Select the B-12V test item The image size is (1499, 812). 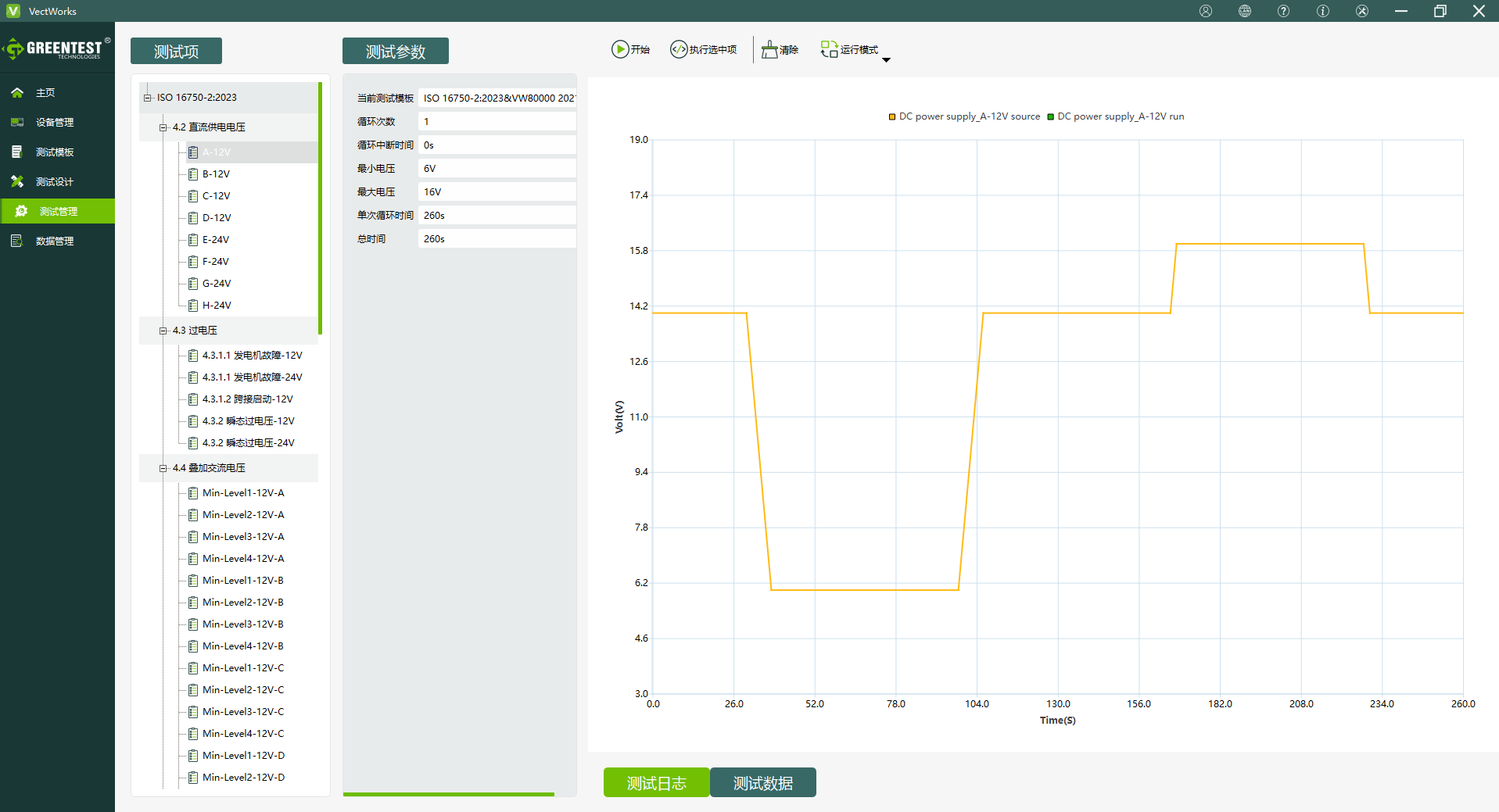[216, 174]
